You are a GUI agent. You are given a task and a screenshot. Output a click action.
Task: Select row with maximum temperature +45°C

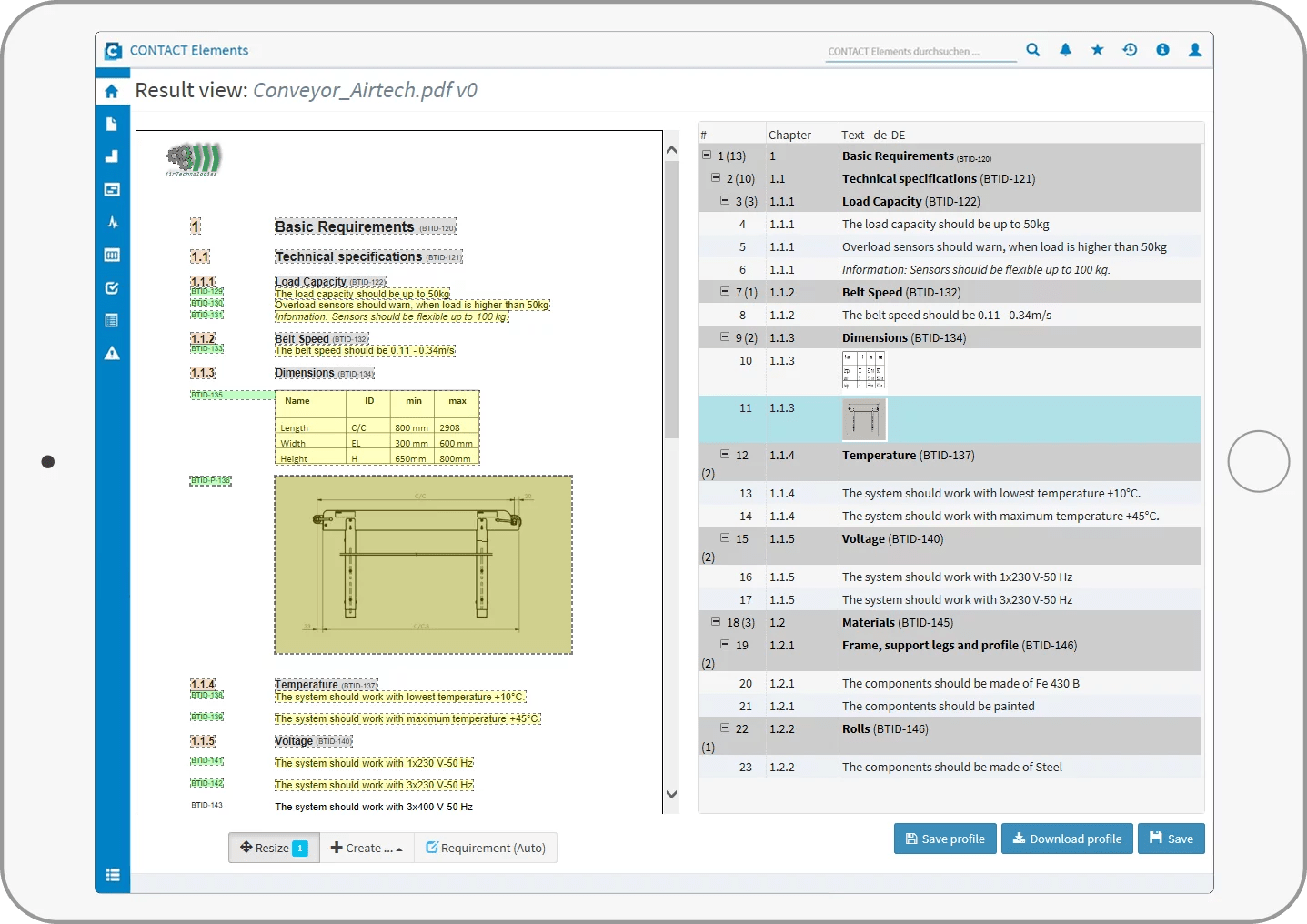[950, 516]
